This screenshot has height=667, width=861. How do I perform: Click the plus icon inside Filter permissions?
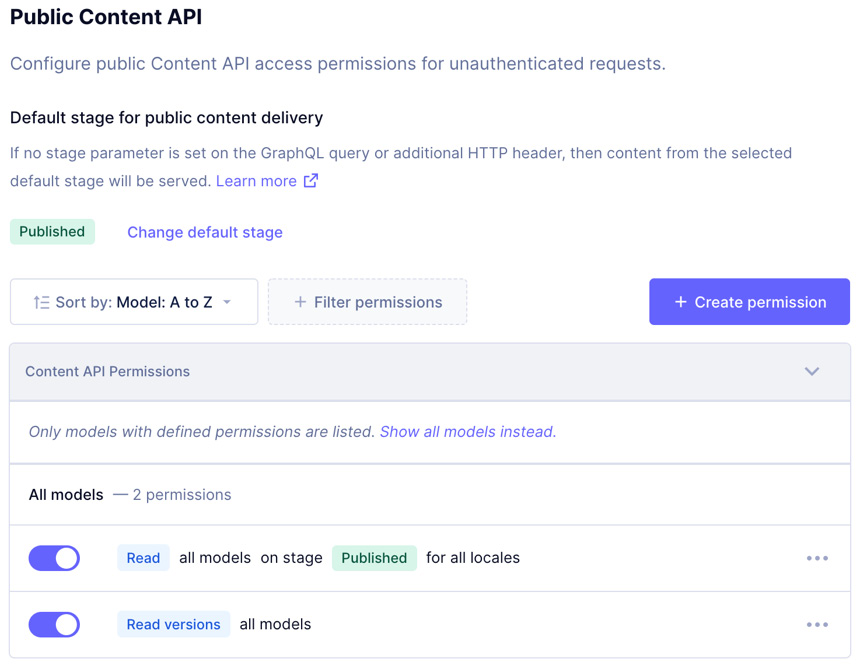299,301
